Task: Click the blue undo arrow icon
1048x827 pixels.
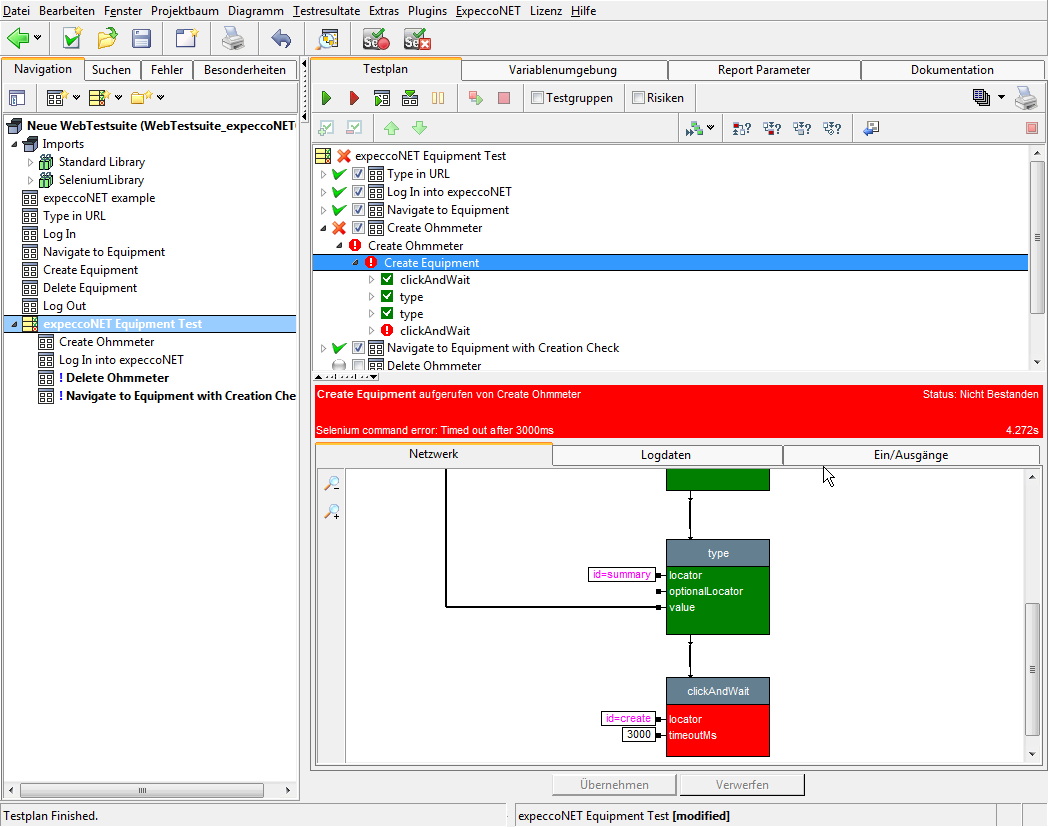Action: coord(281,39)
